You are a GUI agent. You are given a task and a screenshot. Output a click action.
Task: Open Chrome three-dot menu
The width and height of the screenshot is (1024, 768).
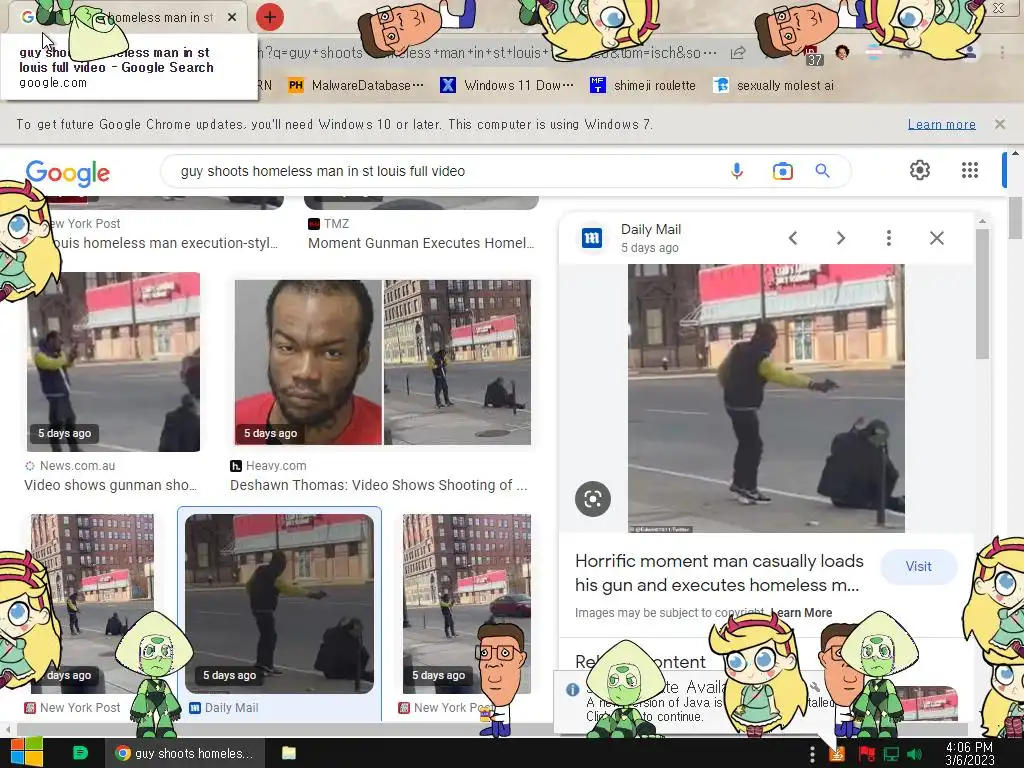[x=1002, y=52]
